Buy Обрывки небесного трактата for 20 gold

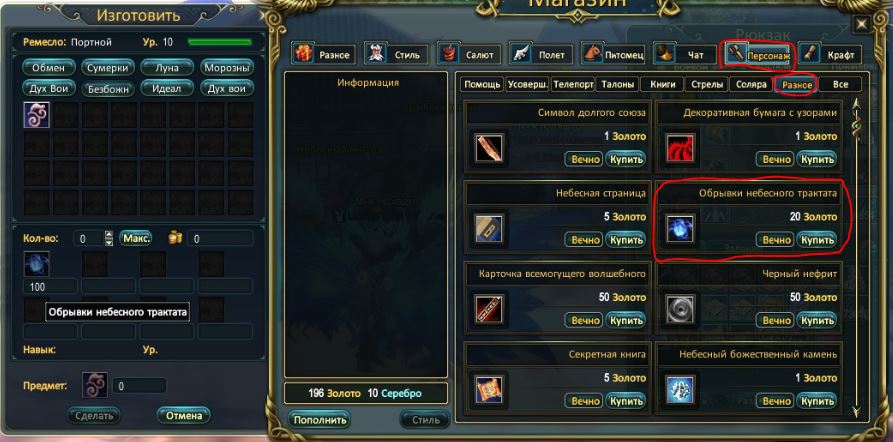[x=817, y=240]
